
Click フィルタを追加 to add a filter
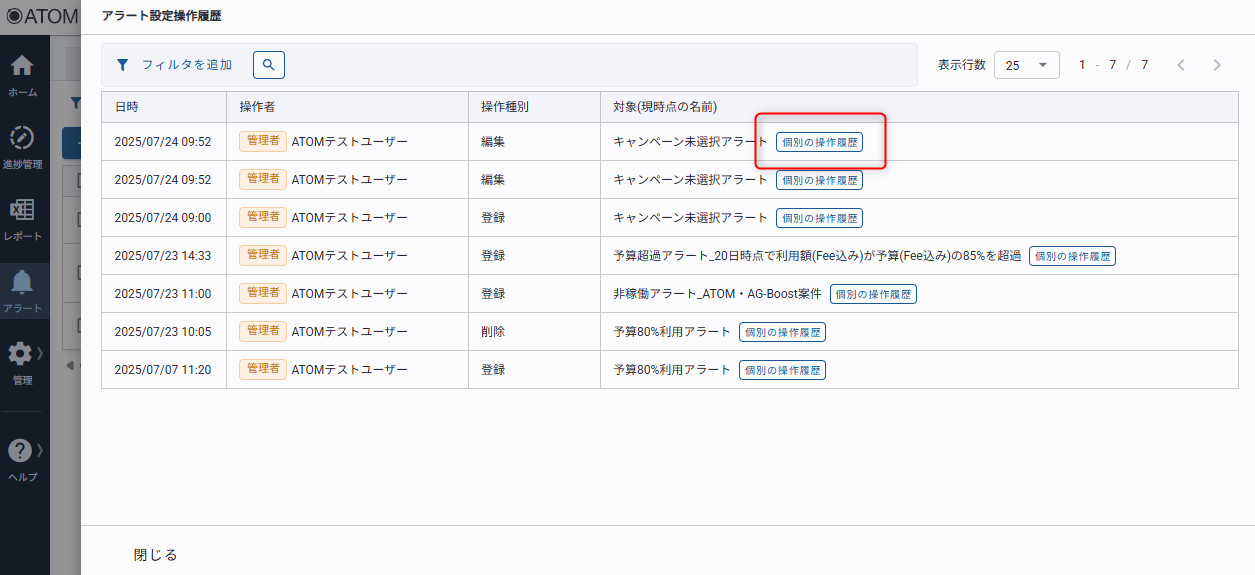pyautogui.click(x=186, y=65)
